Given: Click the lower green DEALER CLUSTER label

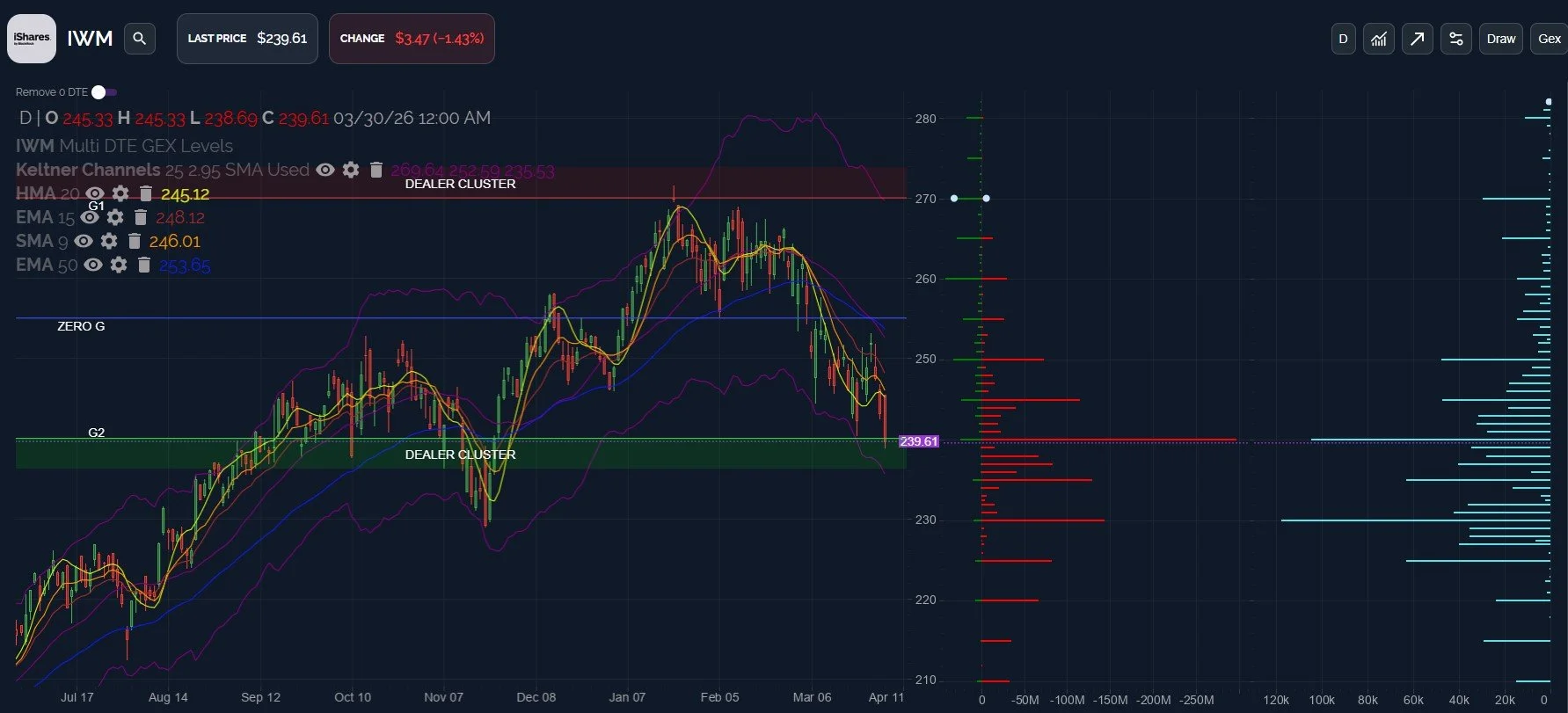Looking at the screenshot, I should [x=460, y=455].
